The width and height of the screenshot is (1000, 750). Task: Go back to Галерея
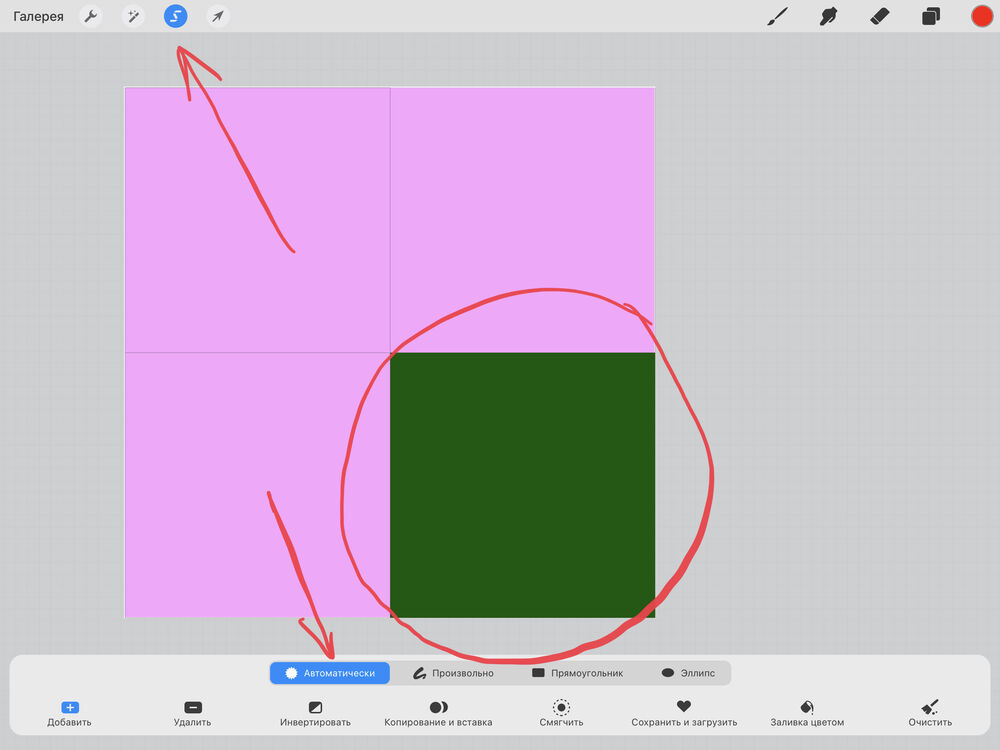38,16
